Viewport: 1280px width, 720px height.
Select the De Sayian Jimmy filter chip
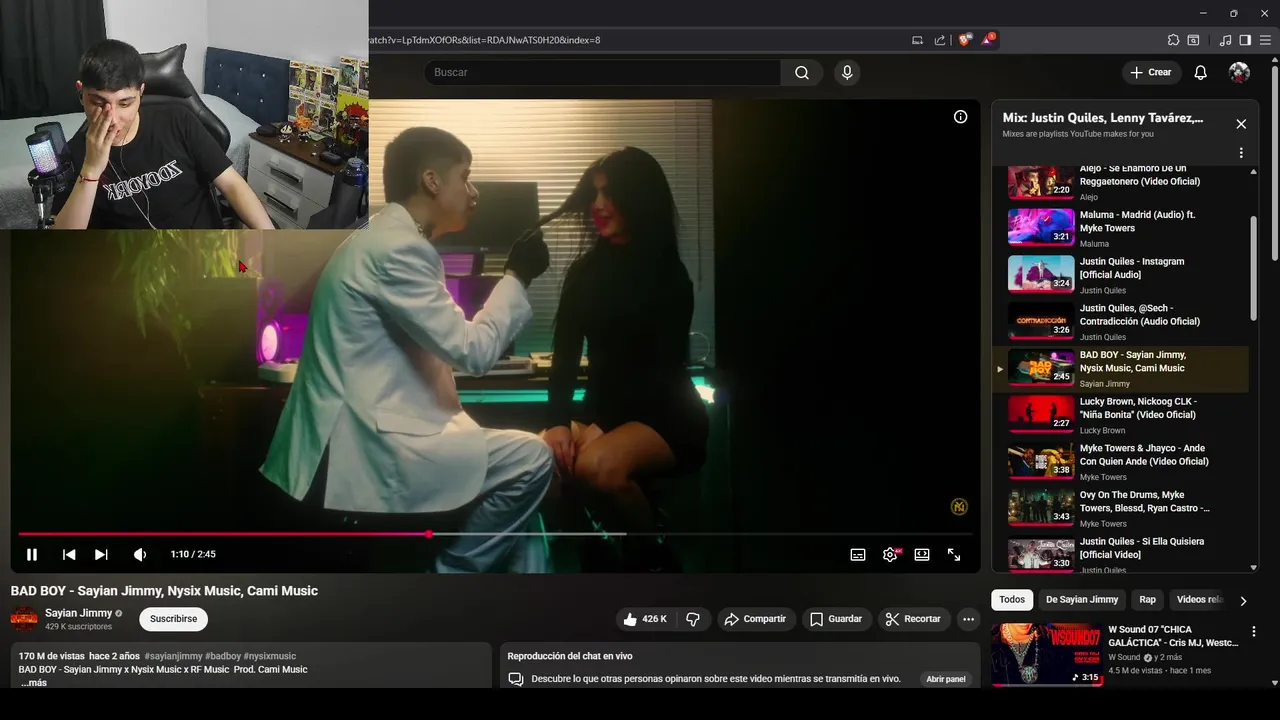[x=1082, y=600]
